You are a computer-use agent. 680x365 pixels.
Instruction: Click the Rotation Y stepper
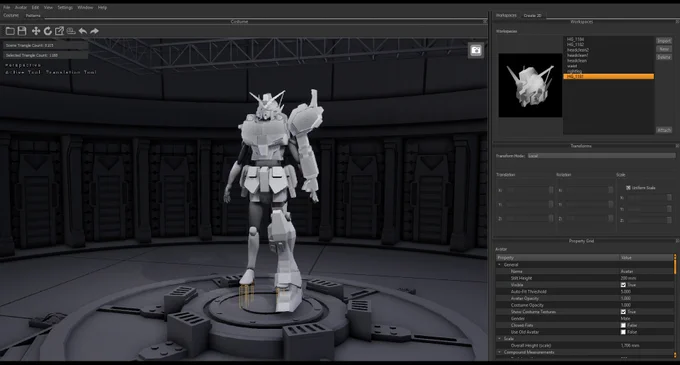click(611, 204)
